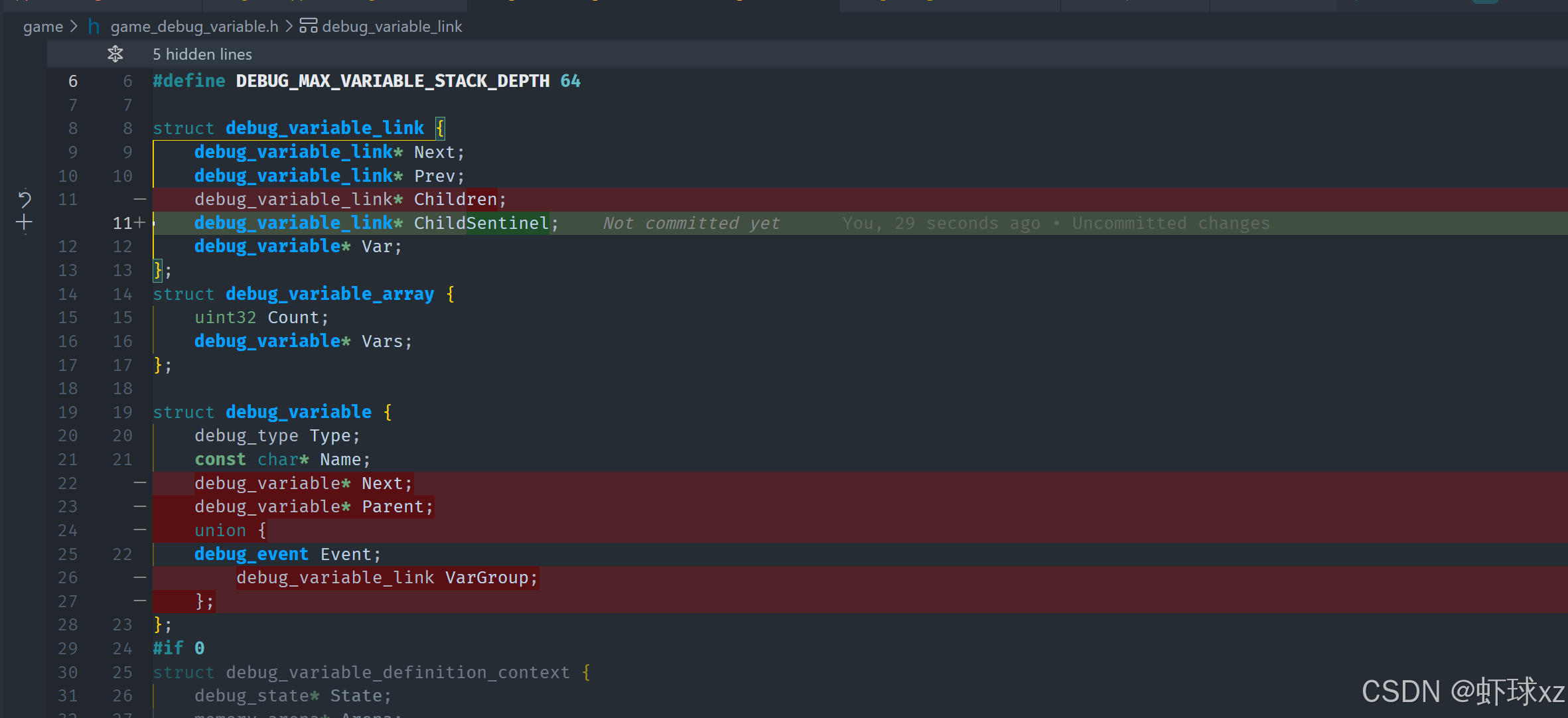The width and height of the screenshot is (1568, 718).
Task: Click the struct symbol icon in breadcrumb
Action: click(308, 26)
